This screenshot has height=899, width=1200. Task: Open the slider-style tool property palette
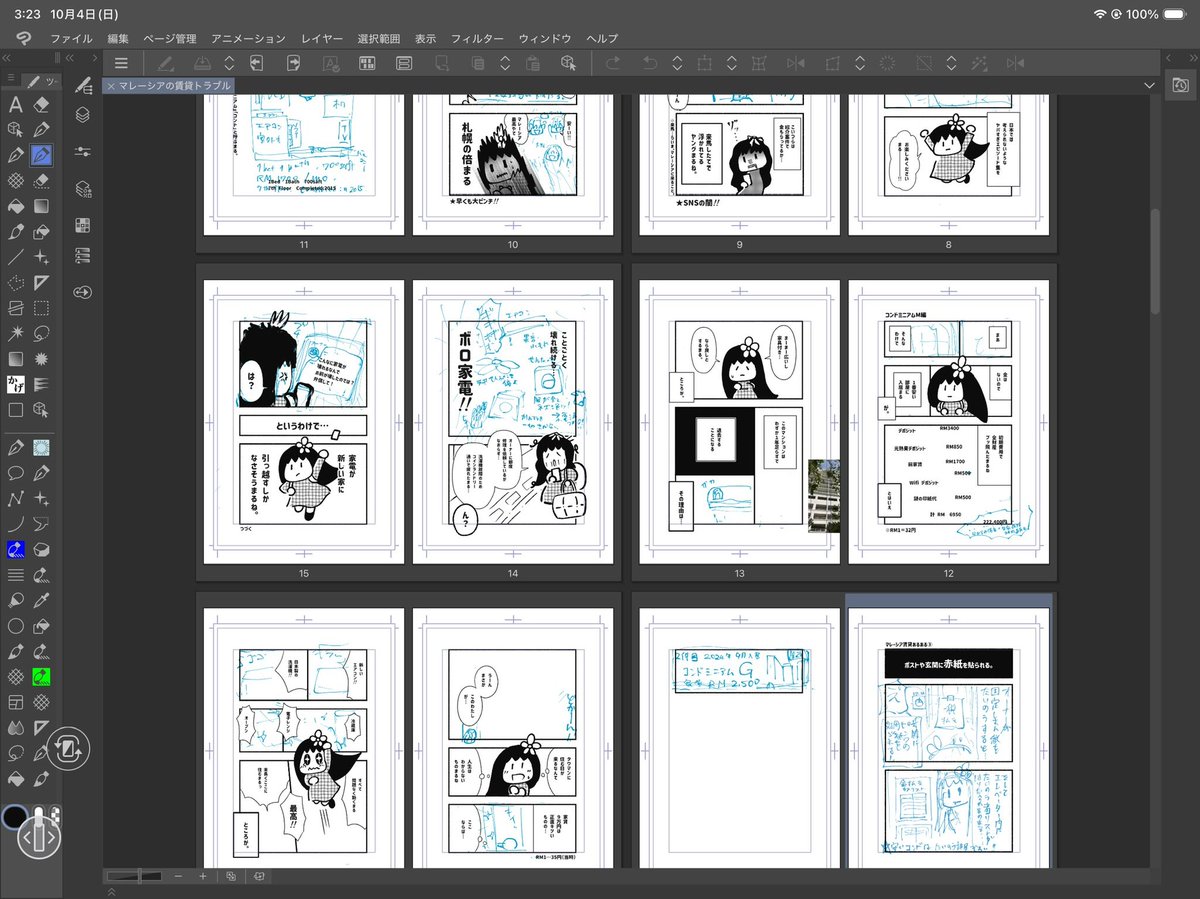pos(83,152)
